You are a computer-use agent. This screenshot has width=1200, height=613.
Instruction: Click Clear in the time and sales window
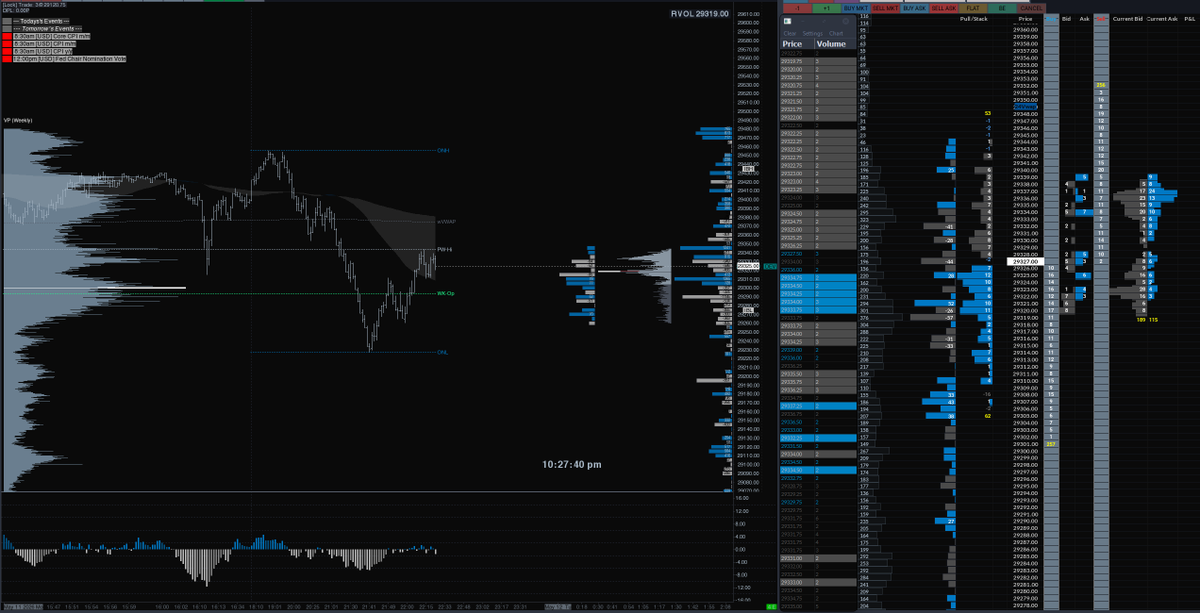coord(790,33)
